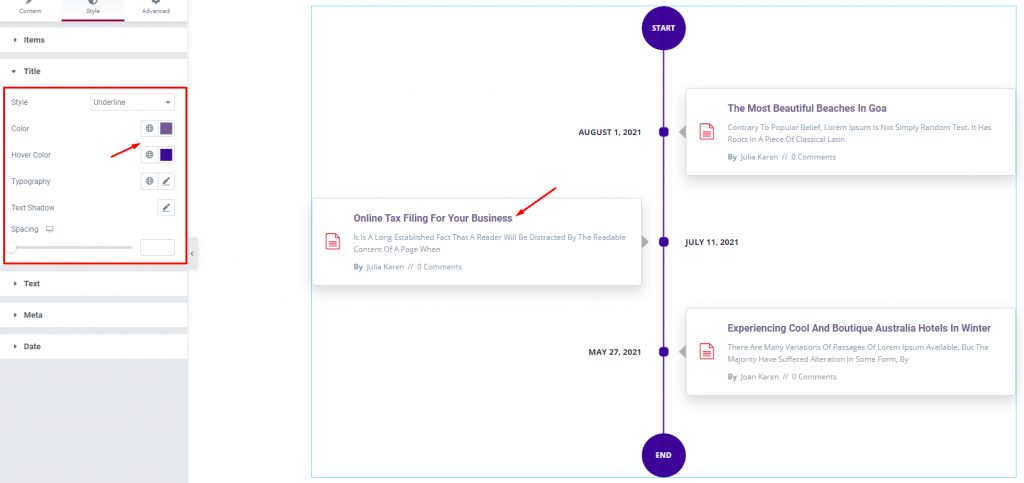
Task: Collapse the editor panel with the arrow handle
Action: tap(192, 253)
